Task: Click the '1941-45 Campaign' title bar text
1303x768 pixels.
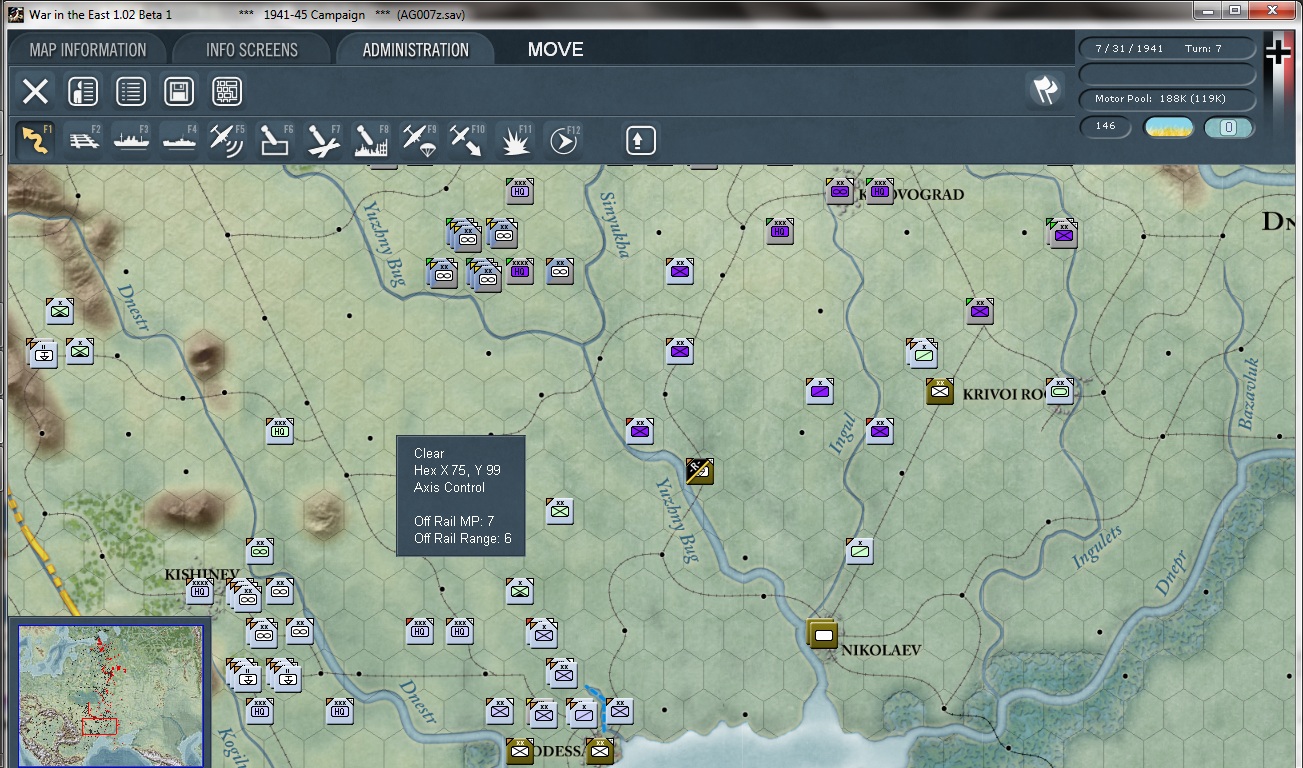Action: coord(314,15)
